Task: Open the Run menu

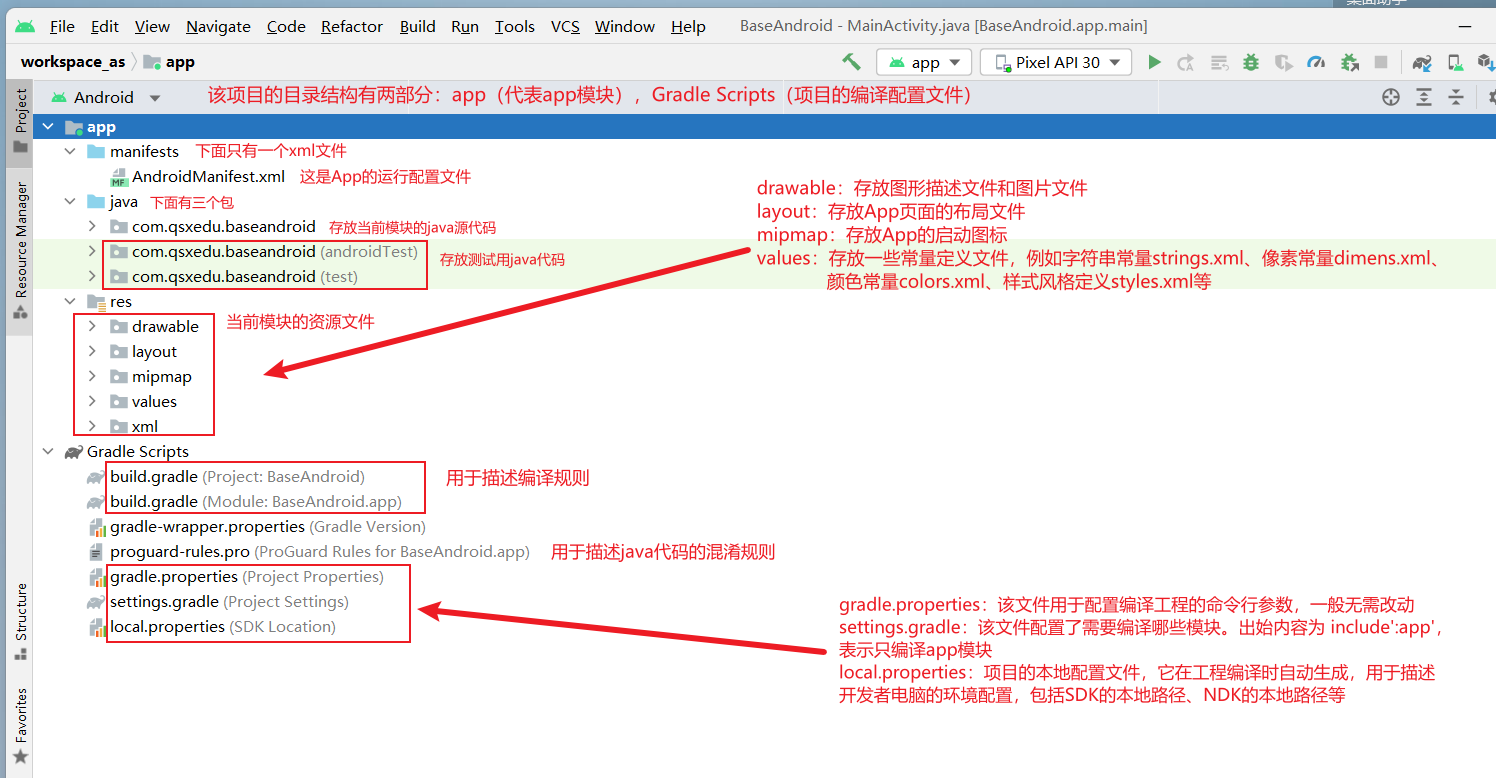Action: [465, 27]
